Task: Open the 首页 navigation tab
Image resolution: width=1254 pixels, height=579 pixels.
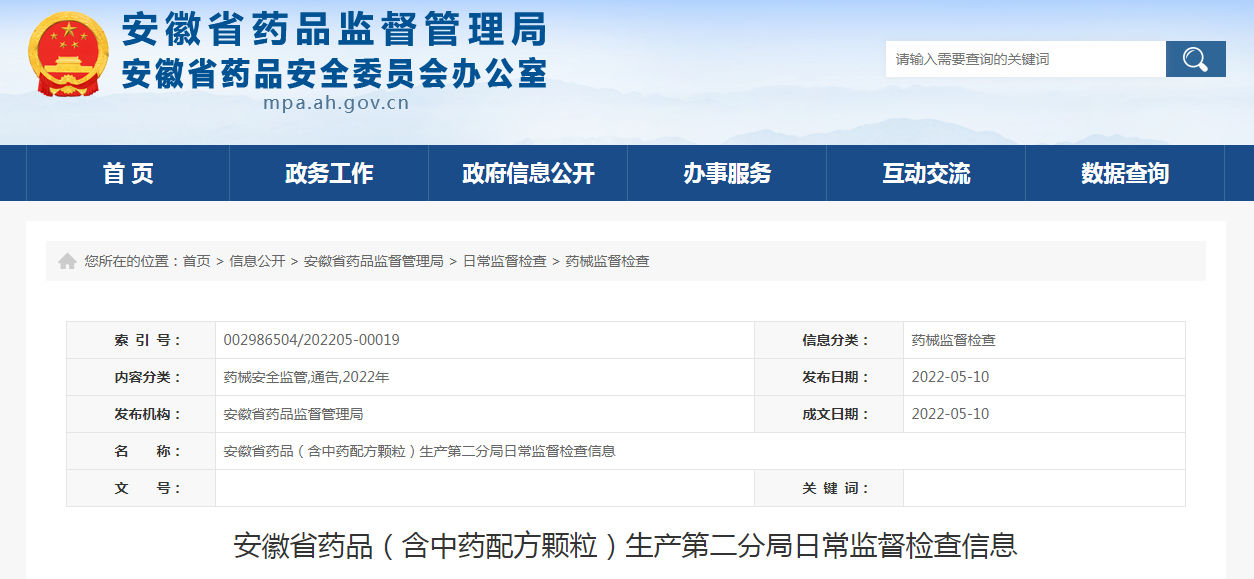Action: pos(128,173)
